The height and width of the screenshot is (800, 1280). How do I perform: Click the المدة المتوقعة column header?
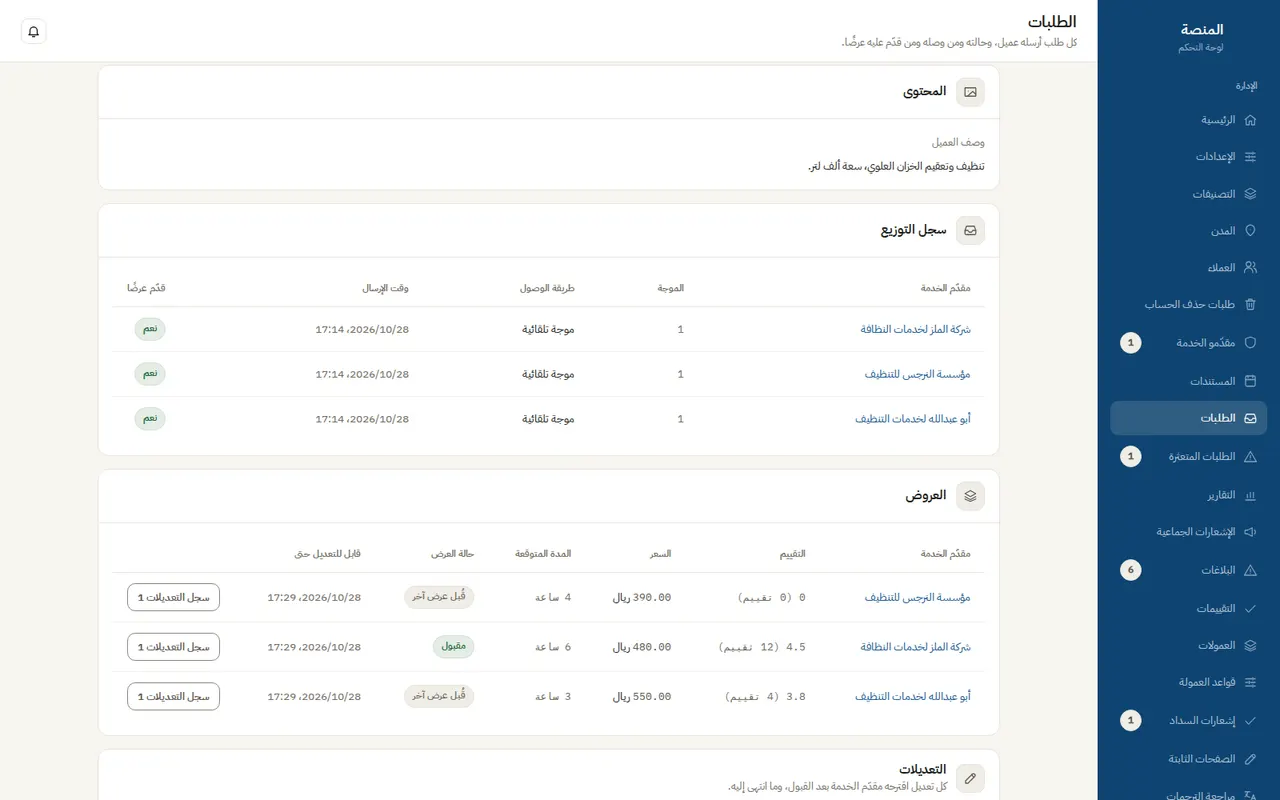coord(543,553)
